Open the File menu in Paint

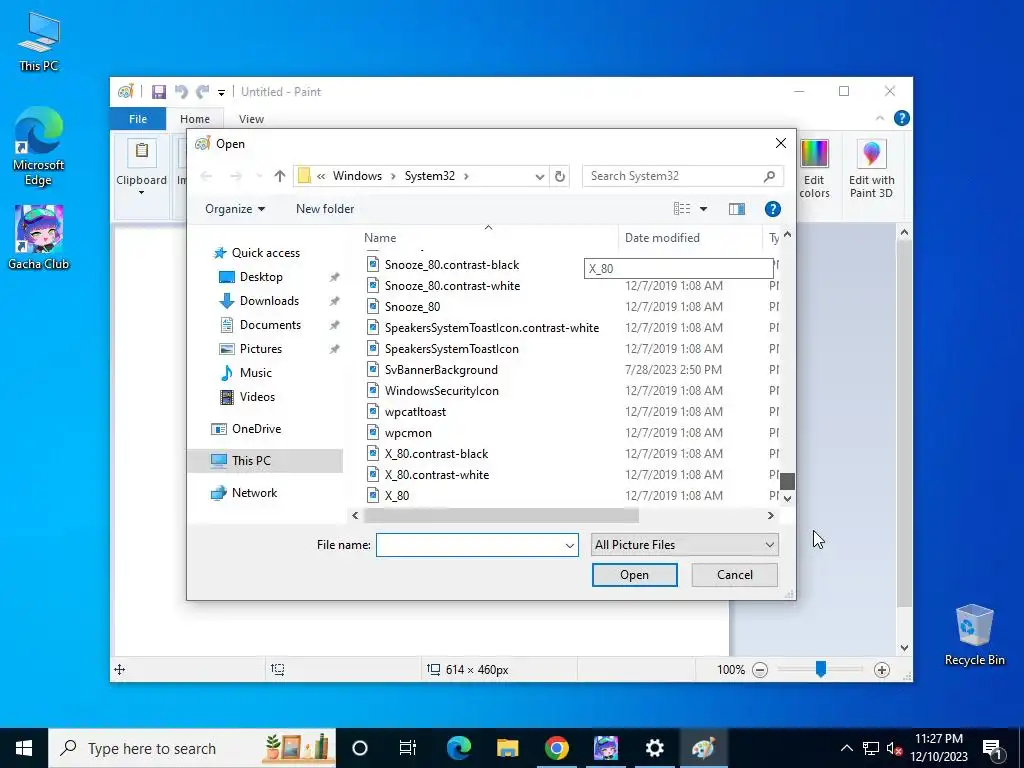coord(138,119)
